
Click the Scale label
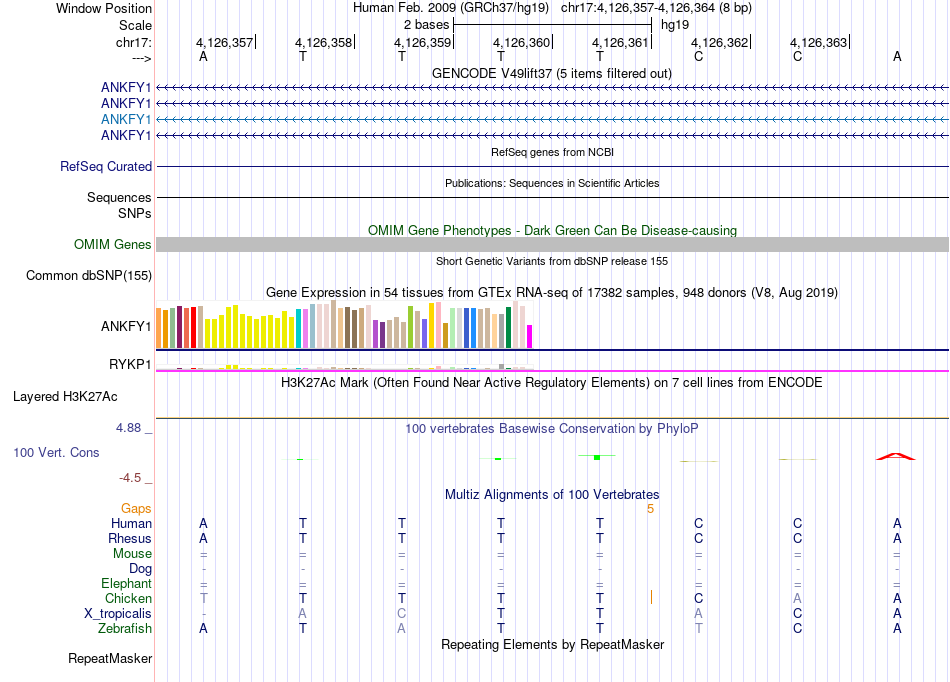[135, 25]
